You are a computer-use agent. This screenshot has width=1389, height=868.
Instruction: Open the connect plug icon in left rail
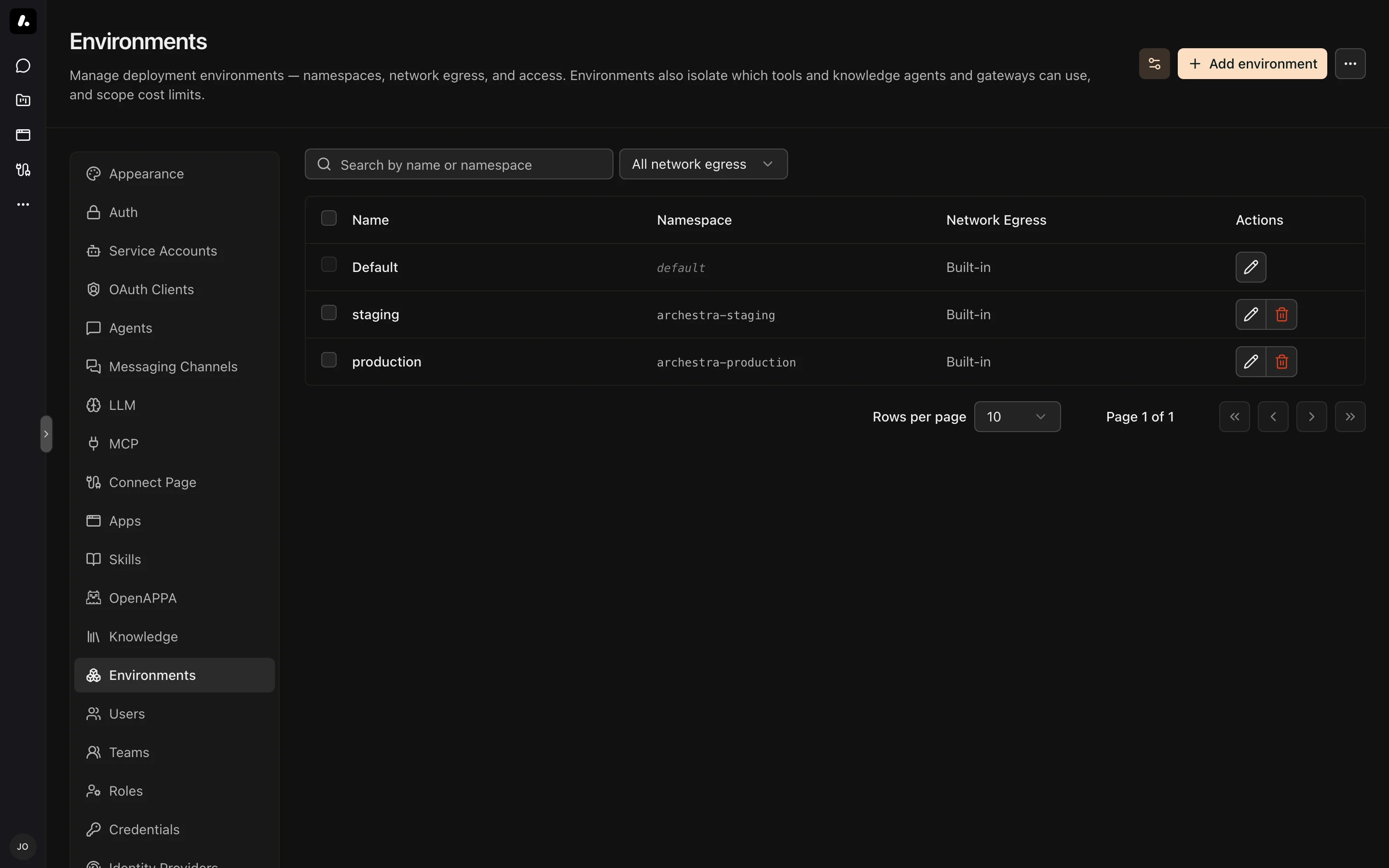[x=23, y=170]
